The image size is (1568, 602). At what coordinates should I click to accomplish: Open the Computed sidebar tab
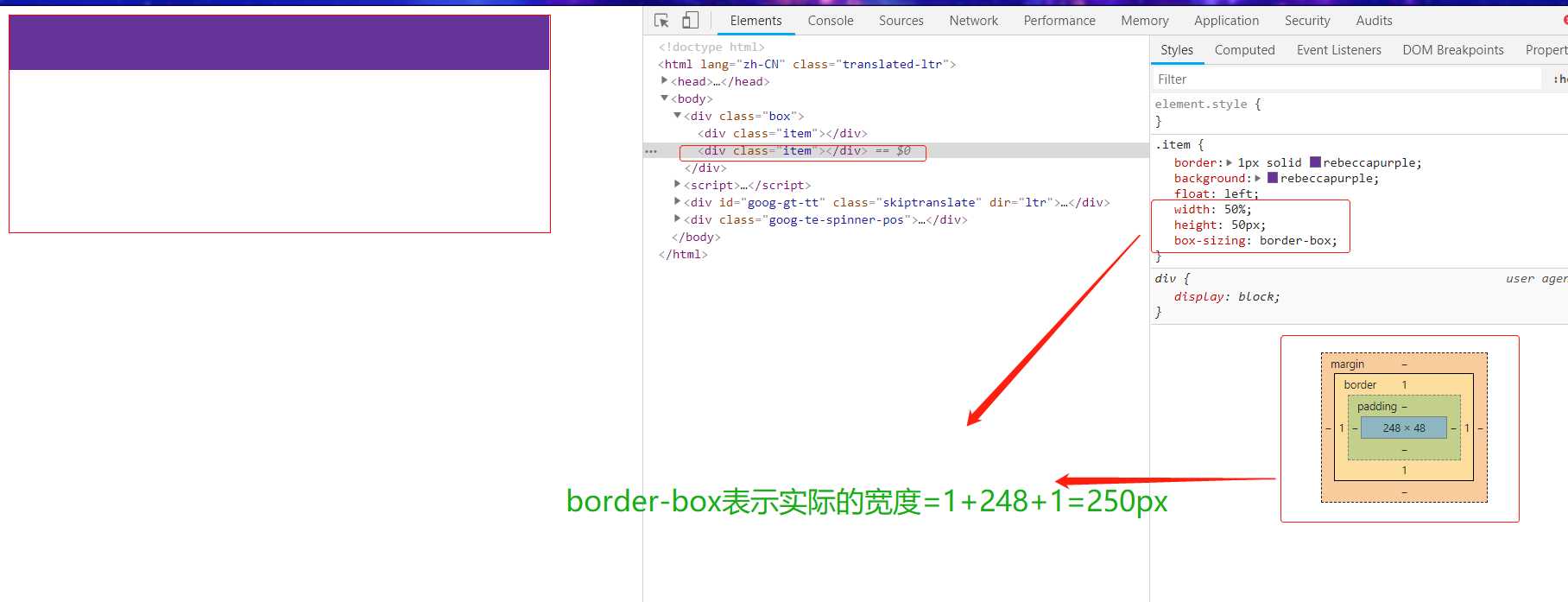pos(1244,50)
